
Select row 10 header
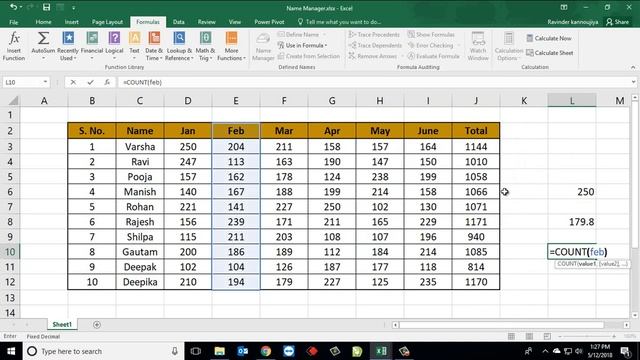(10, 252)
